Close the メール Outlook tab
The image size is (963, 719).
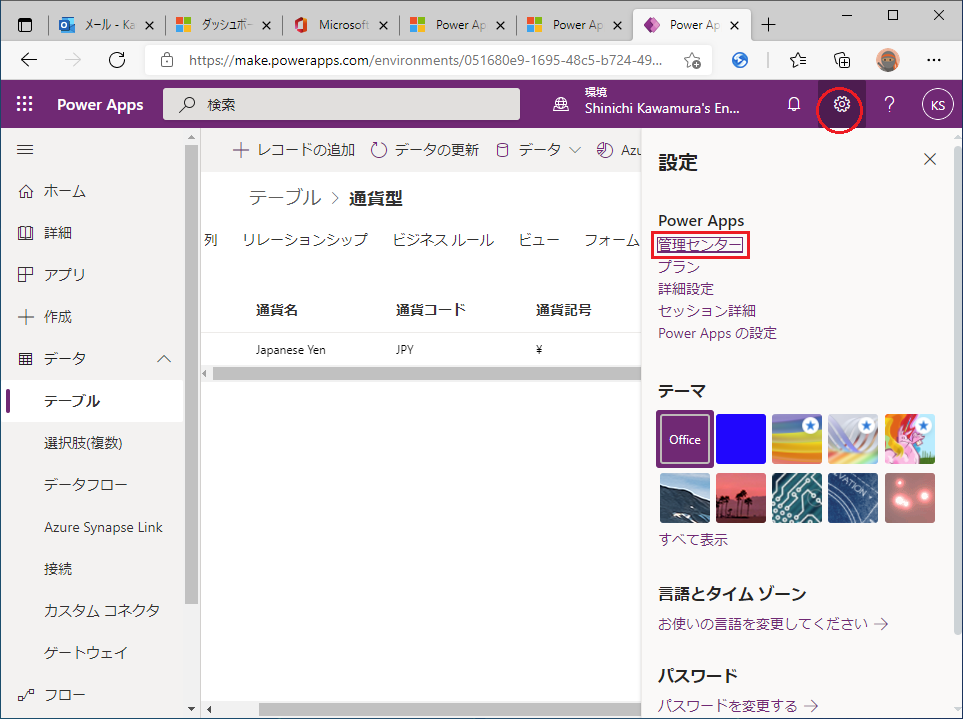(149, 25)
